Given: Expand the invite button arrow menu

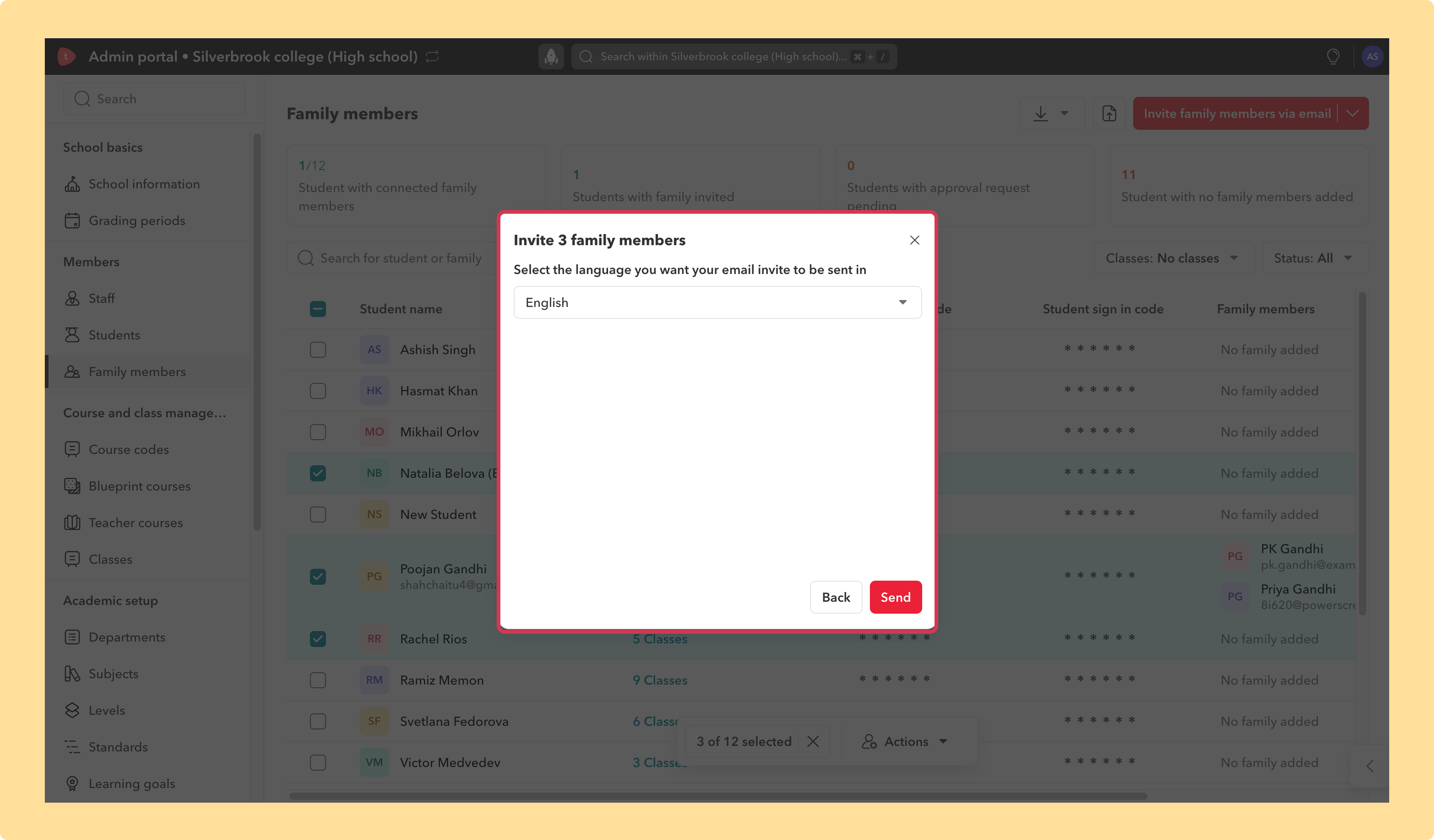Looking at the screenshot, I should coord(1353,113).
